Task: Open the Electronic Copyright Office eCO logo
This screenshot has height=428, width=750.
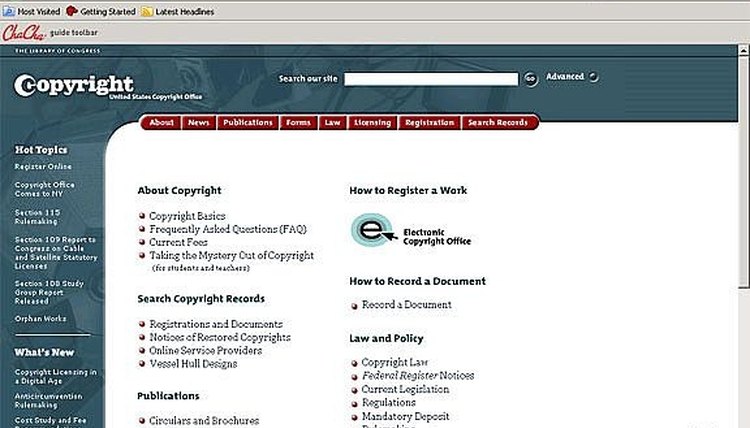Action: coord(411,231)
